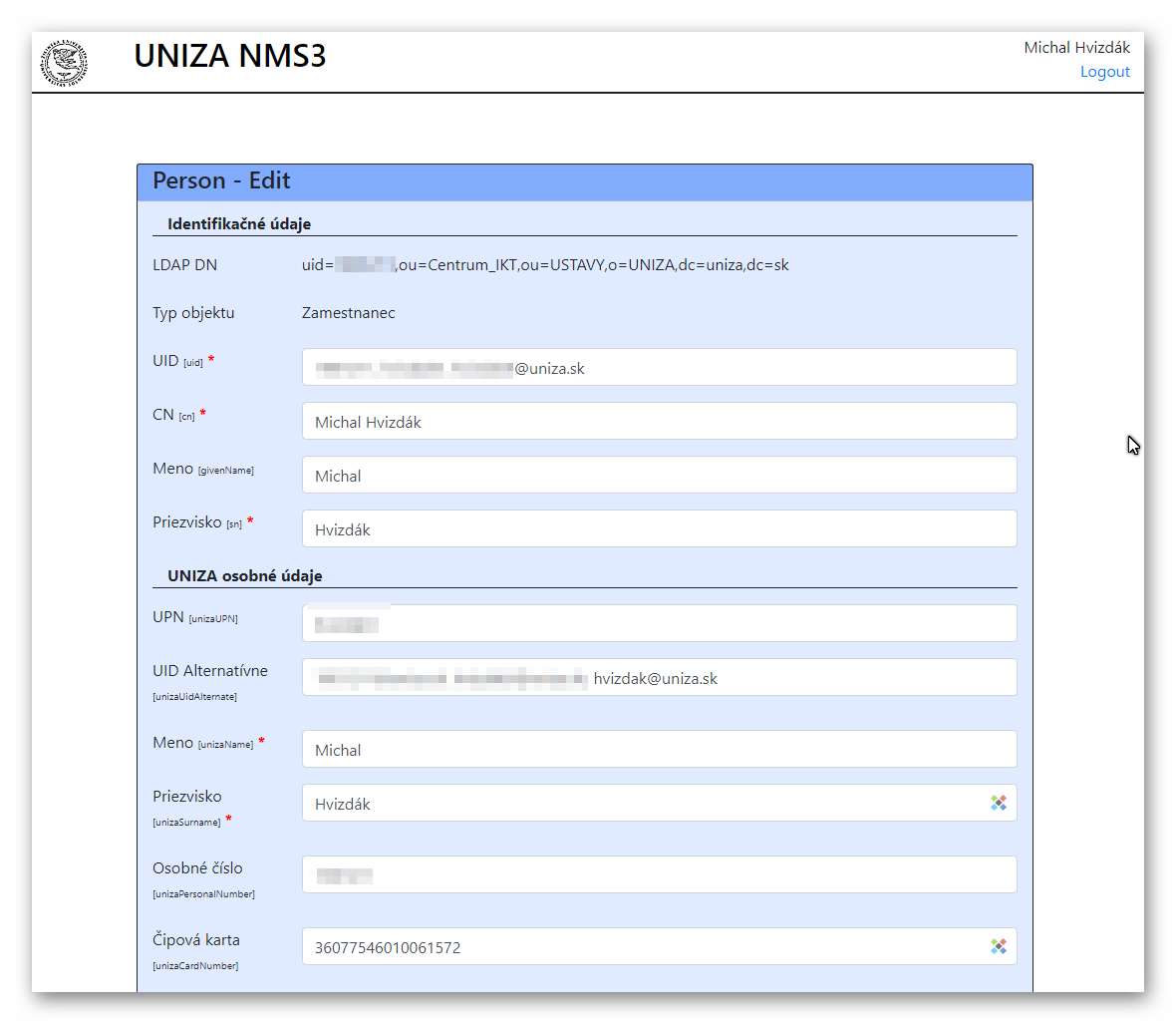
Task: Click the colored icon in the unizaSurname field
Action: coord(998,803)
